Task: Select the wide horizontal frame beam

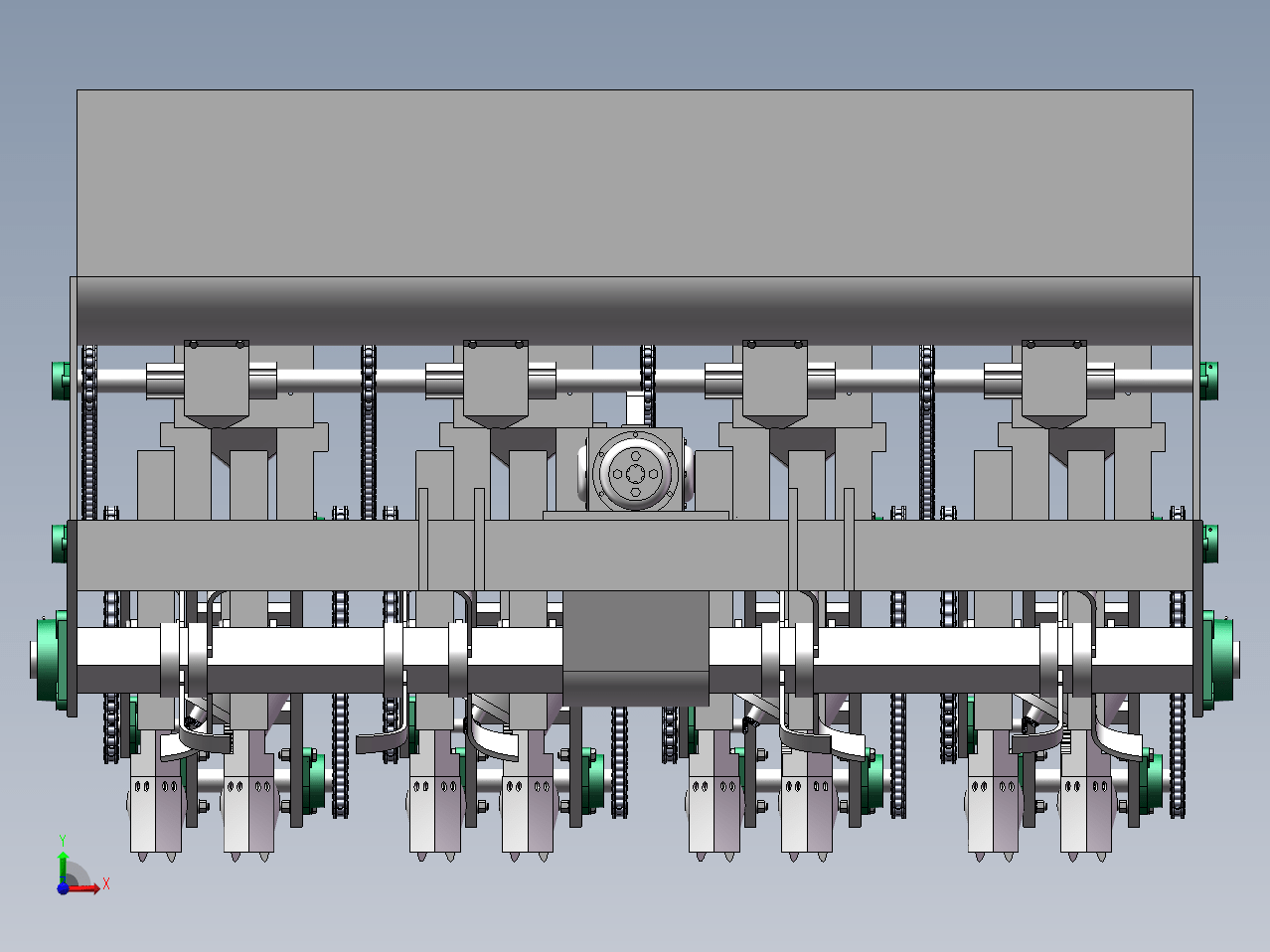Action: pos(633,555)
